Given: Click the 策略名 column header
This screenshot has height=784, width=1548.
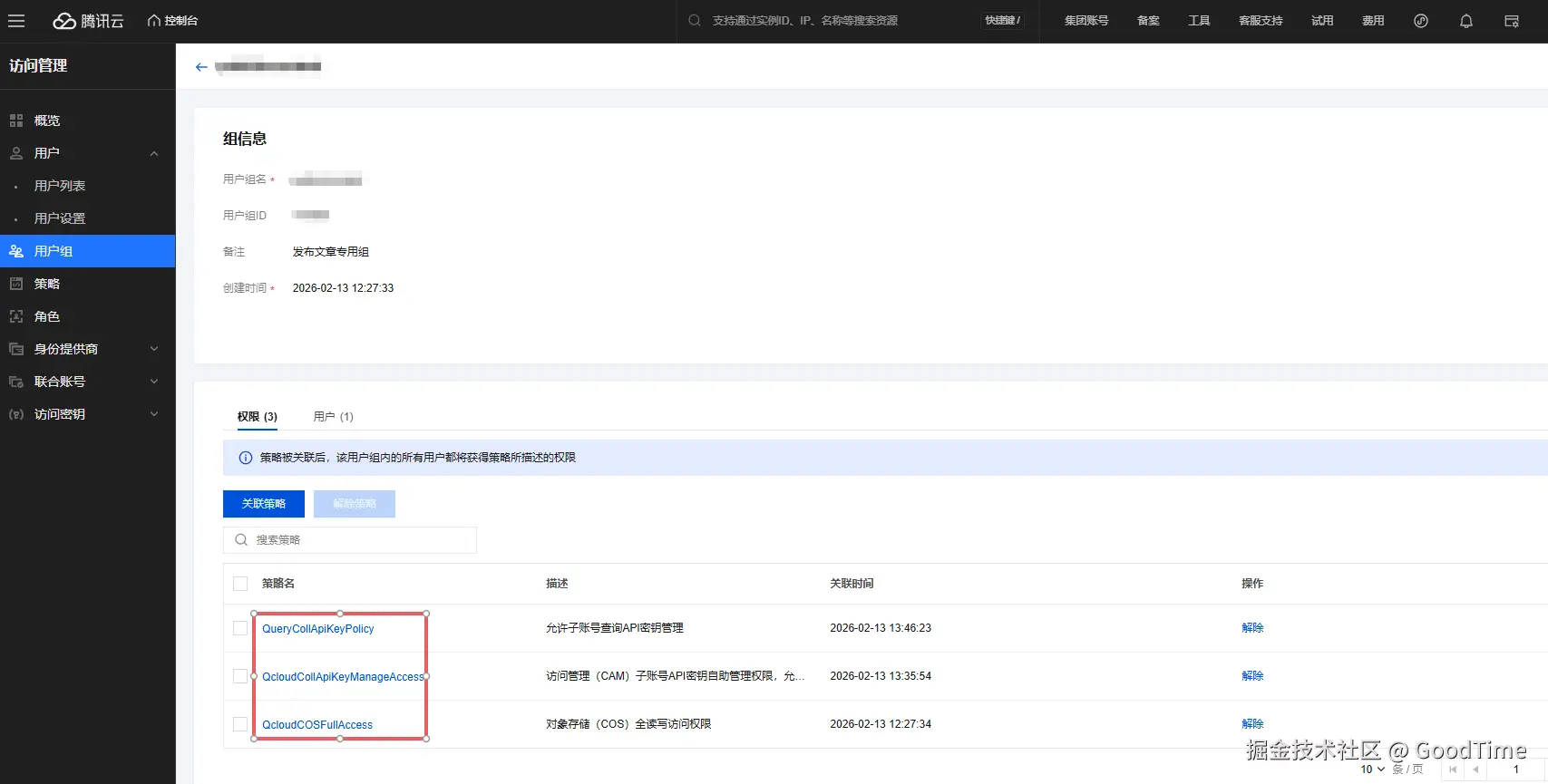Looking at the screenshot, I should point(278,584).
